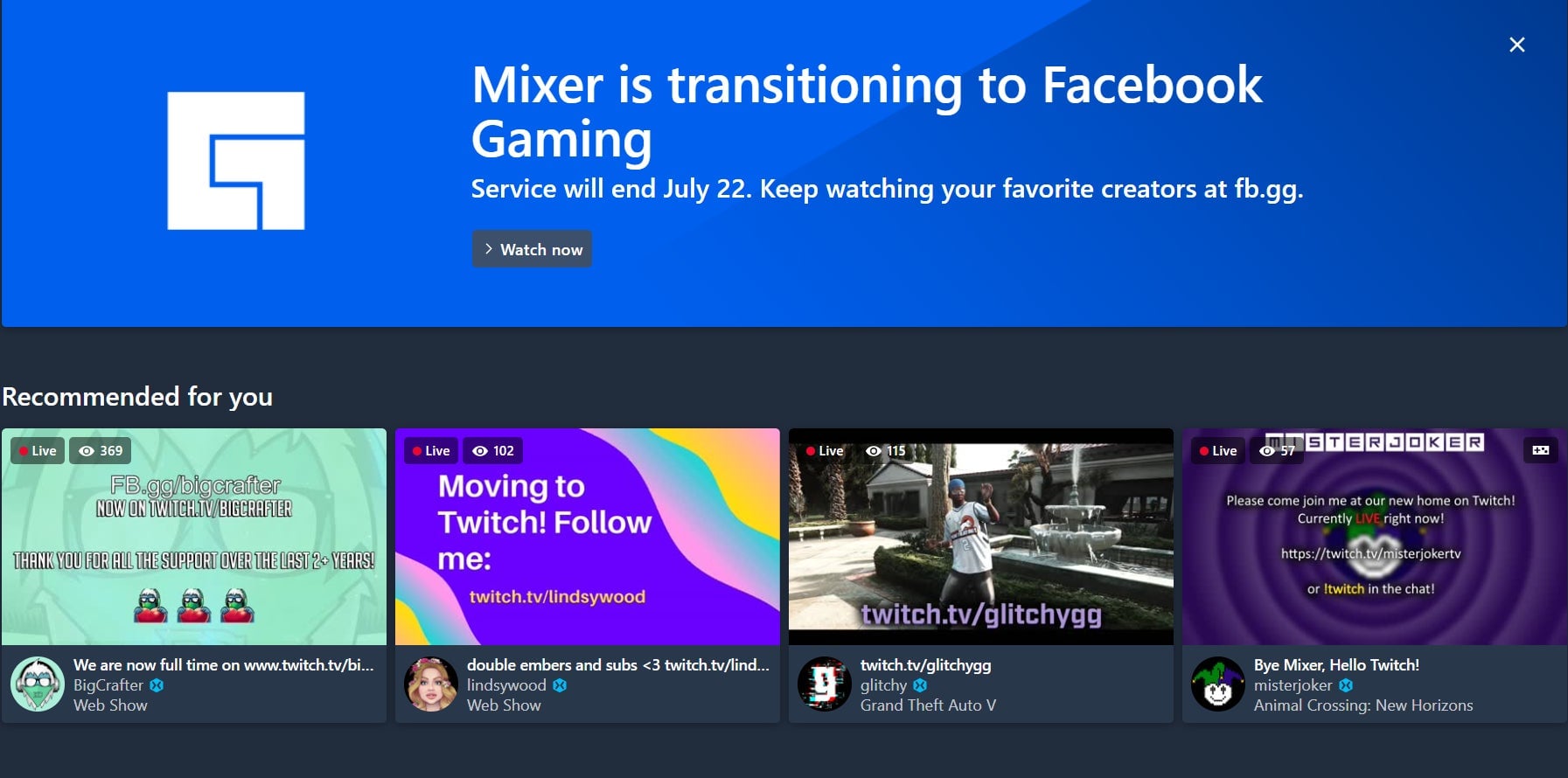Click the Watch now button

[x=532, y=249]
